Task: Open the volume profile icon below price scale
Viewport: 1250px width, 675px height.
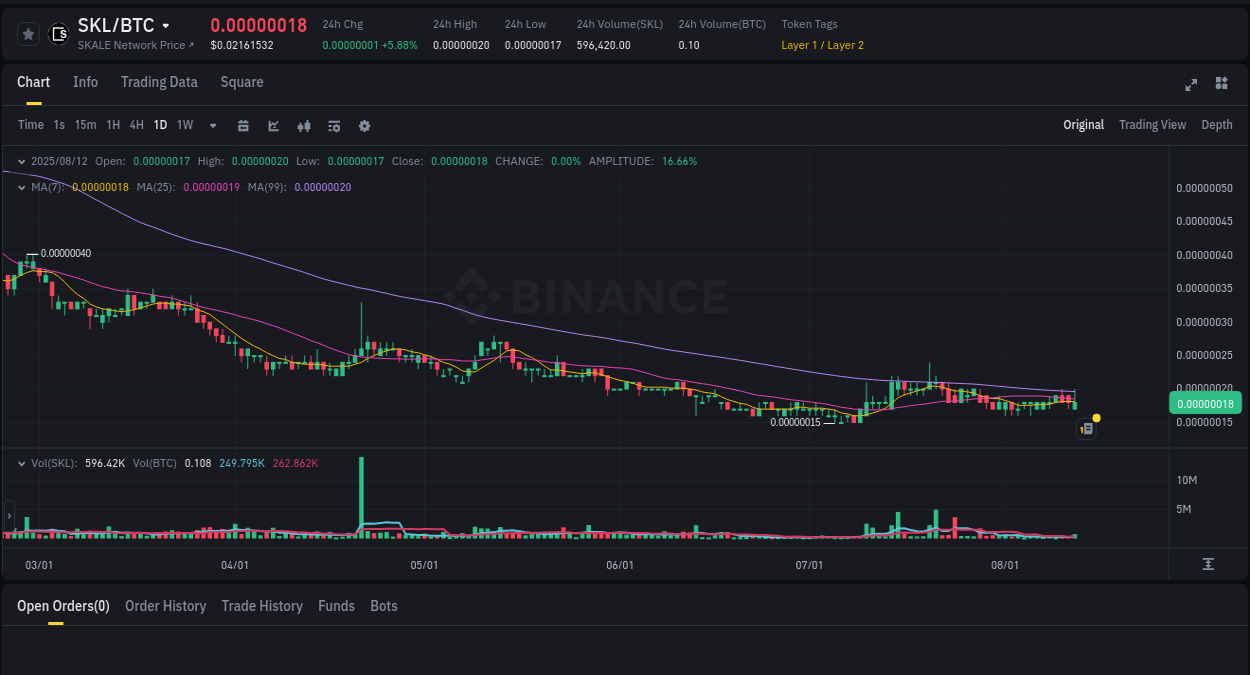Action: pos(1207,564)
